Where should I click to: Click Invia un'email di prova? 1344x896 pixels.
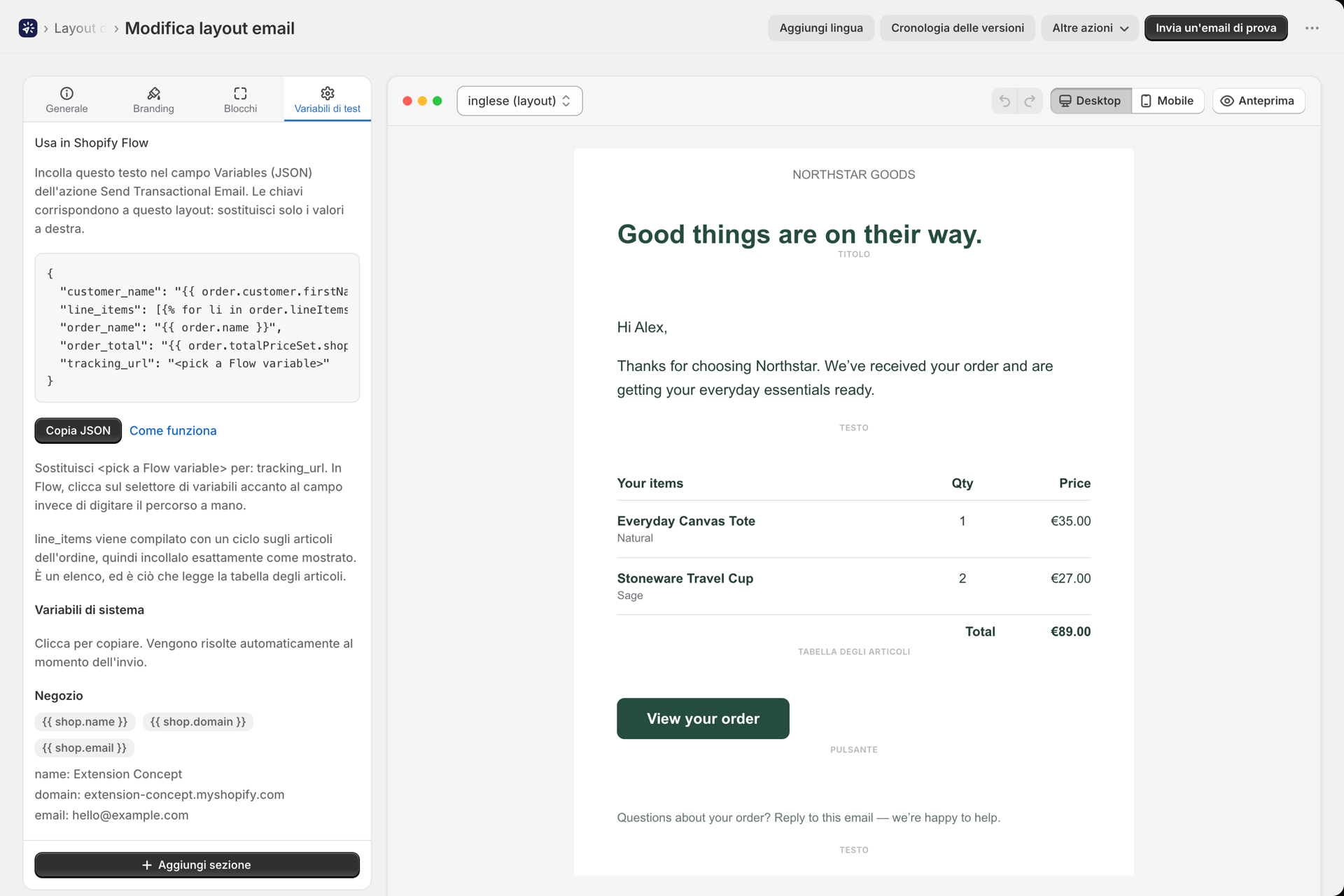click(1216, 28)
